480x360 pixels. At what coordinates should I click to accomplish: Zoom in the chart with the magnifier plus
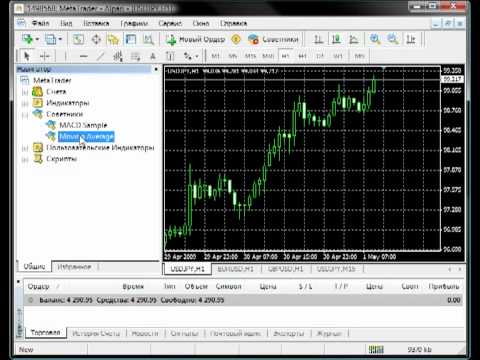click(x=375, y=39)
